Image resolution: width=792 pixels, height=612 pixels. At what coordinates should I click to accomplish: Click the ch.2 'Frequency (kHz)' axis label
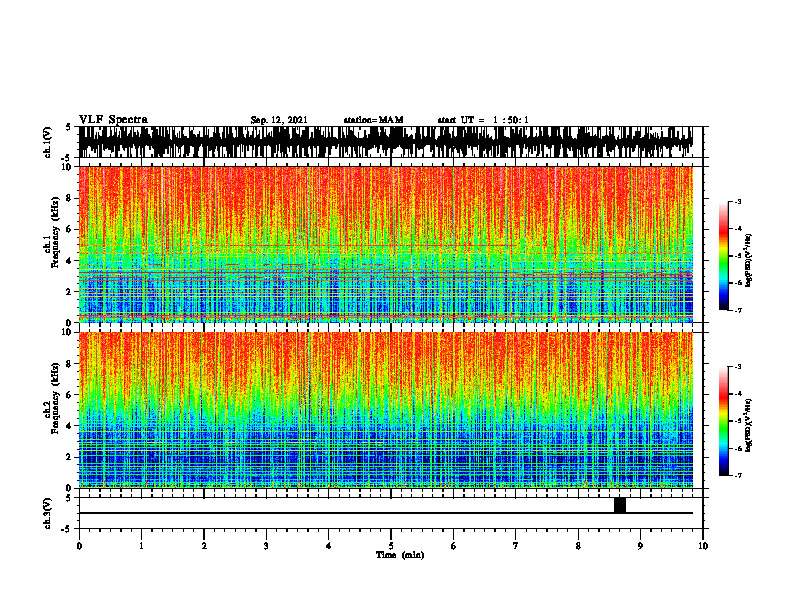tap(55, 398)
